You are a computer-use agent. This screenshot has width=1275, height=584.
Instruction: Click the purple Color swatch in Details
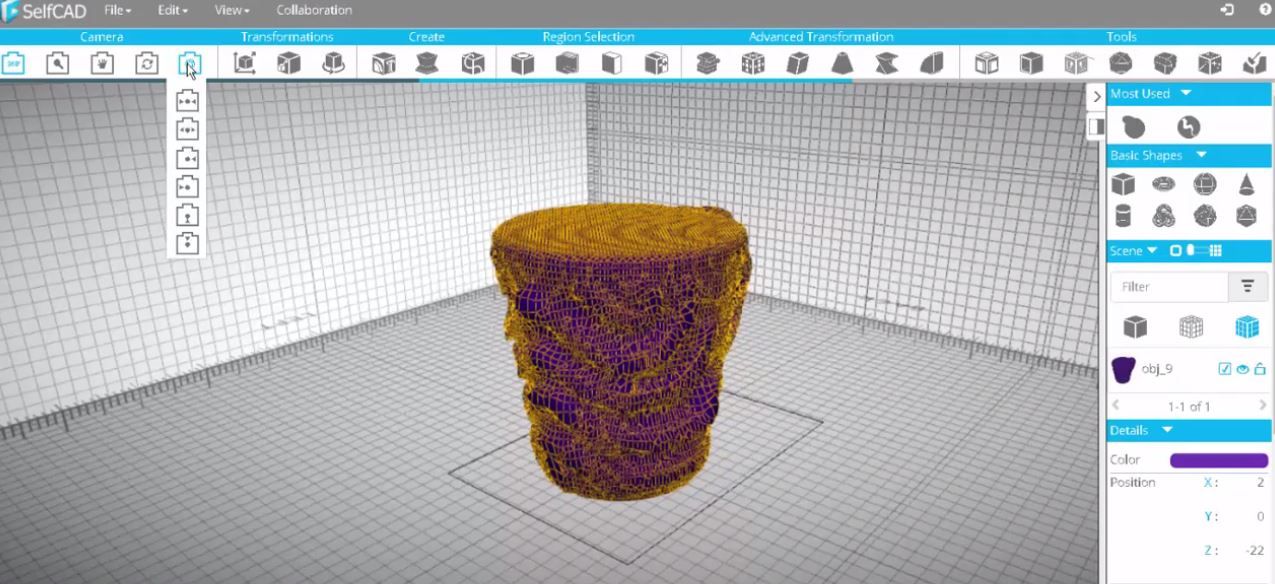click(x=1216, y=459)
